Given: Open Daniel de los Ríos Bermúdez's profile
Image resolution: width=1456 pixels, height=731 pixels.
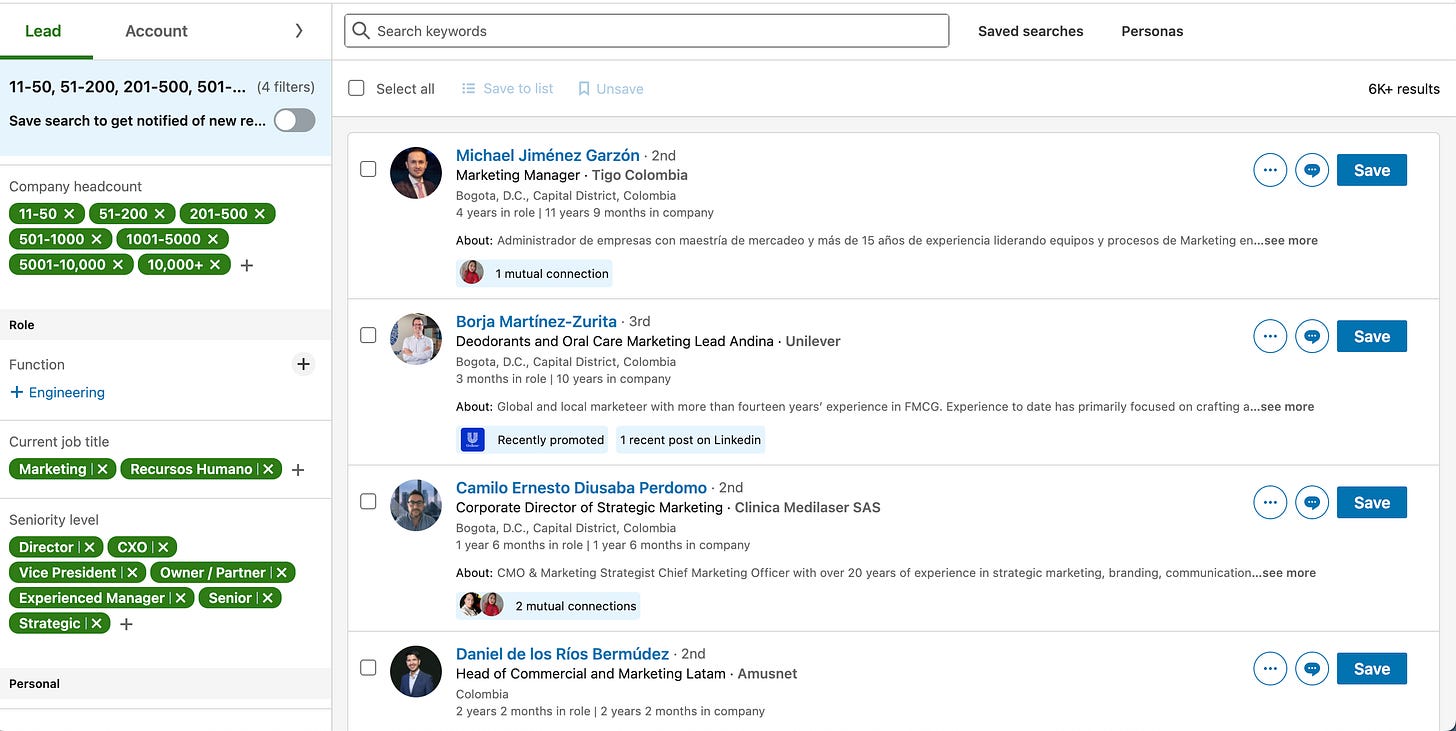Looking at the screenshot, I should [562, 653].
